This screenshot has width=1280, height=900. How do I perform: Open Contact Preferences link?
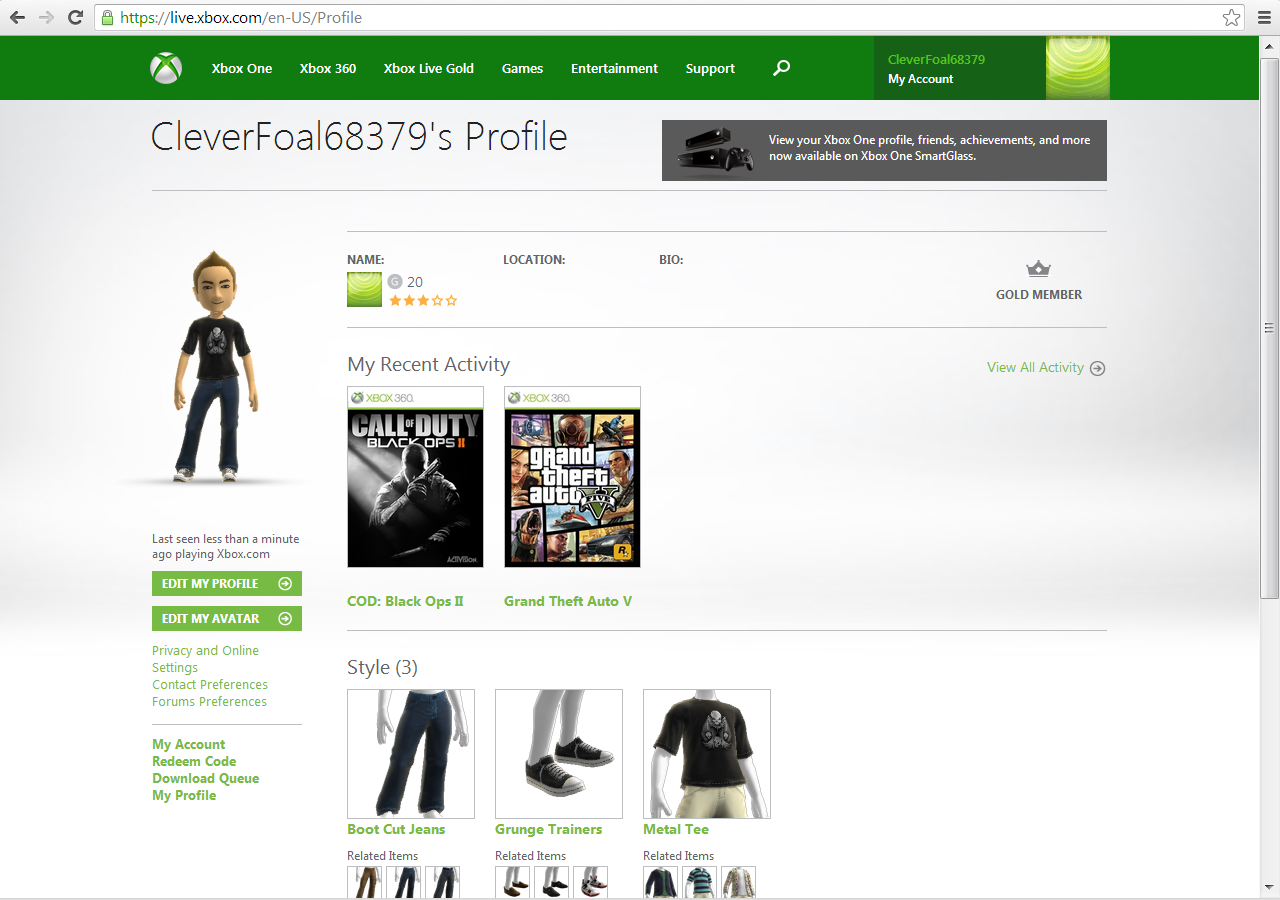click(210, 685)
